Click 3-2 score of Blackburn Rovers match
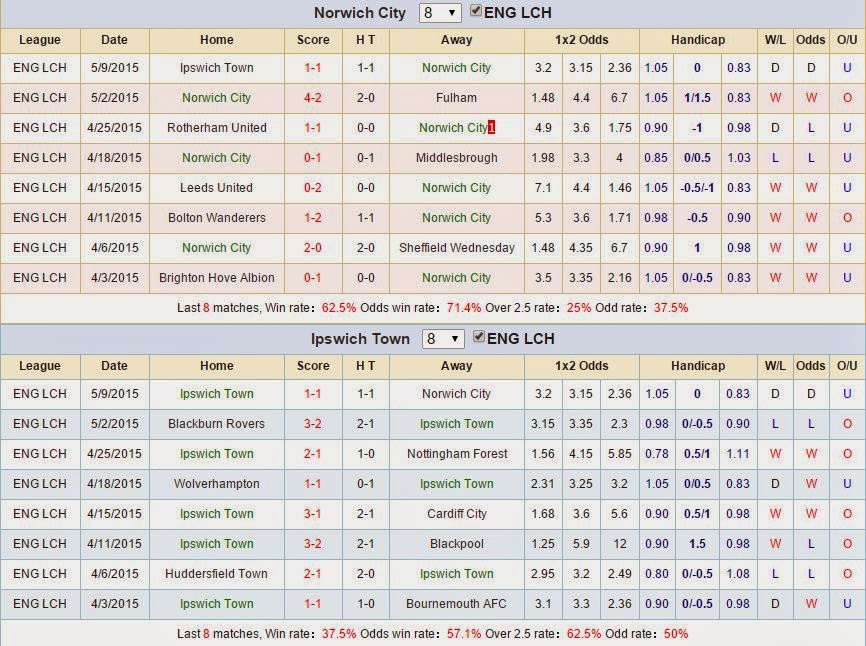Image resolution: width=866 pixels, height=646 pixels. tap(313, 423)
